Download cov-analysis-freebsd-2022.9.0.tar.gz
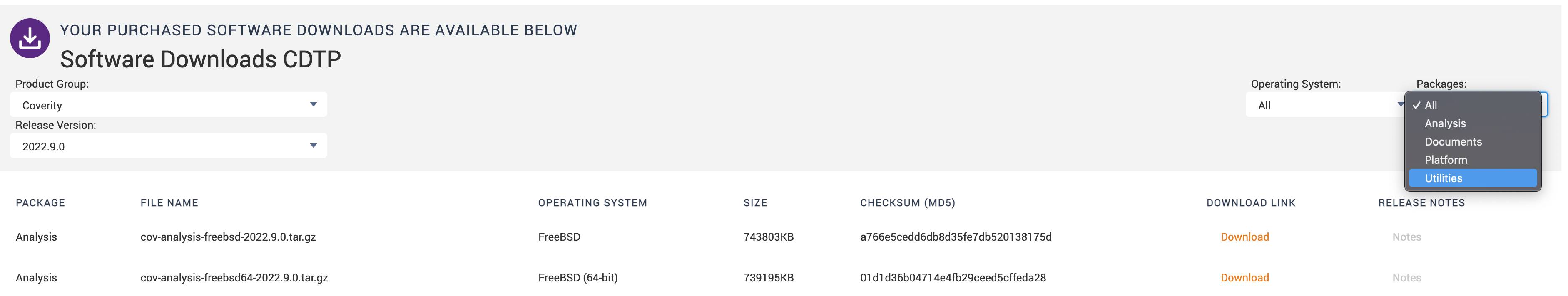Image resolution: width=1568 pixels, height=296 pixels. pos(1244,237)
